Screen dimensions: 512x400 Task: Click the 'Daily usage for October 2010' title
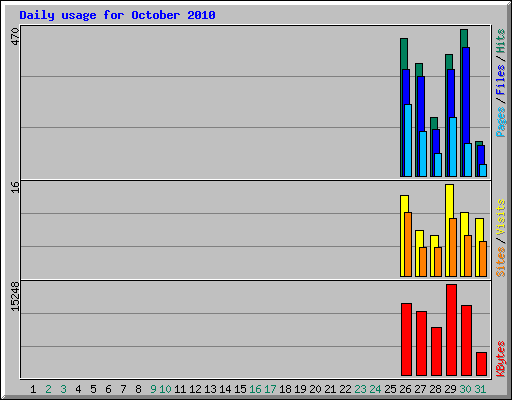coord(117,15)
